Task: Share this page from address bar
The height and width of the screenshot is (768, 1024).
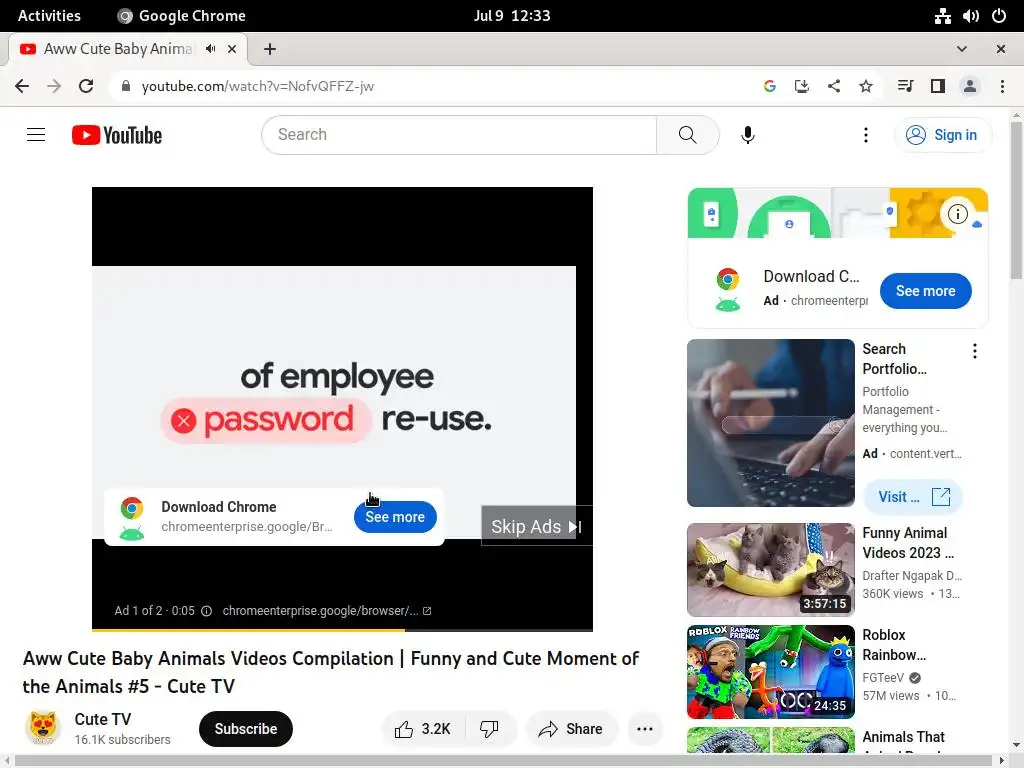Action: click(x=834, y=86)
